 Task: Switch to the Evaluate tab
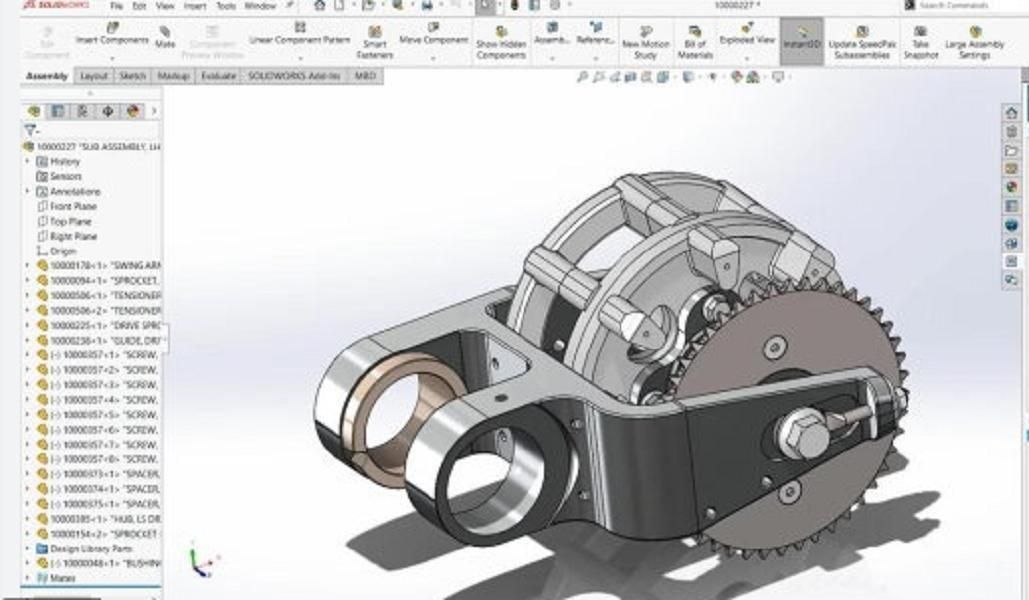218,76
